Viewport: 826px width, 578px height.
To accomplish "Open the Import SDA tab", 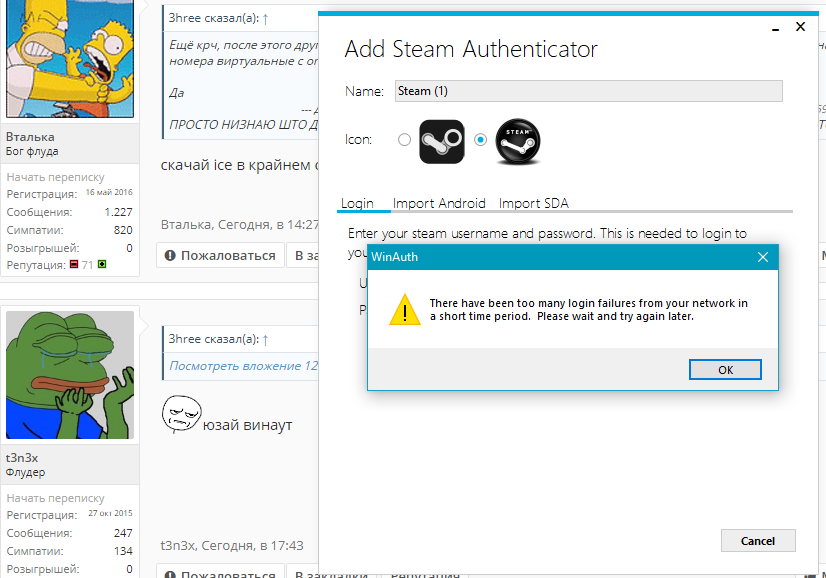I will point(534,203).
